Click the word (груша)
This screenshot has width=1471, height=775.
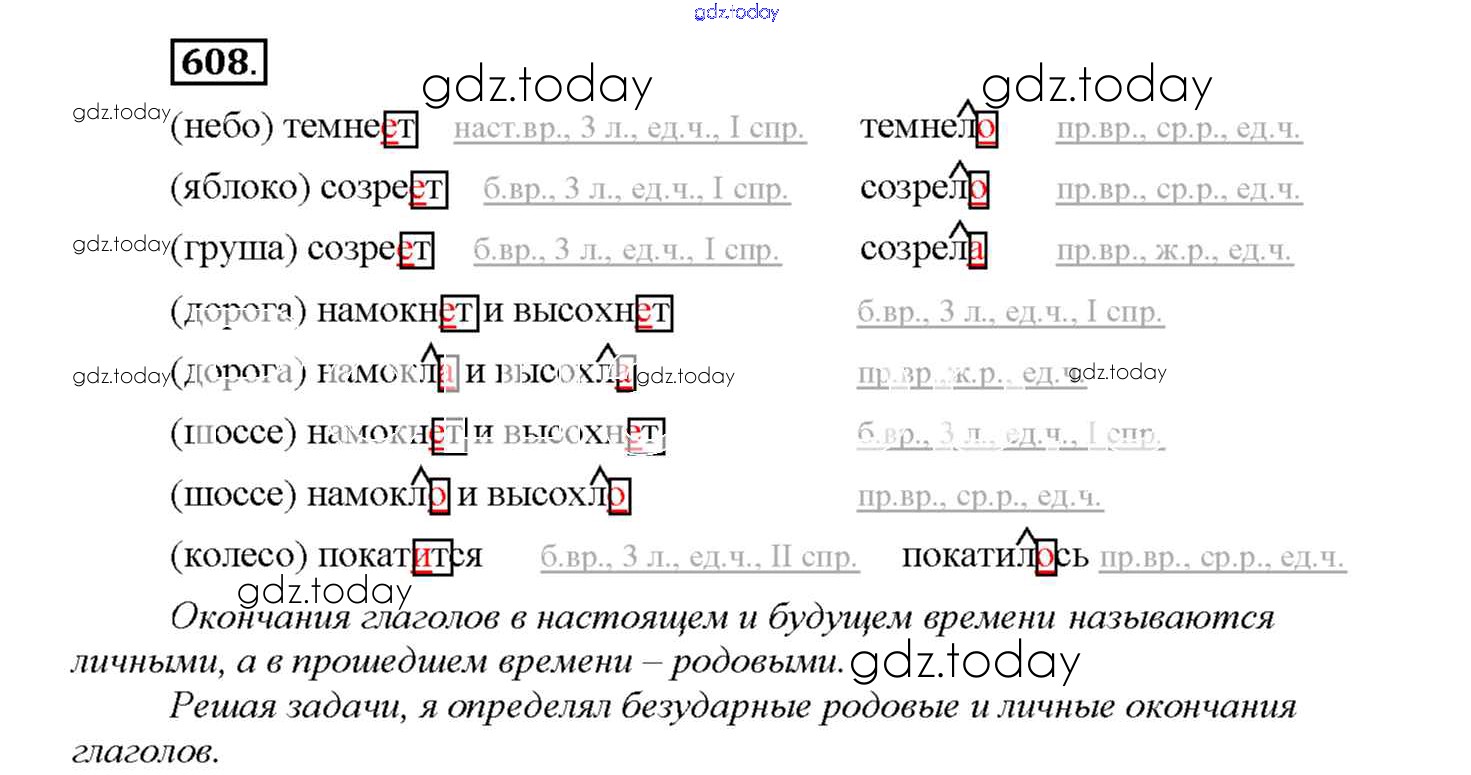click(x=234, y=250)
